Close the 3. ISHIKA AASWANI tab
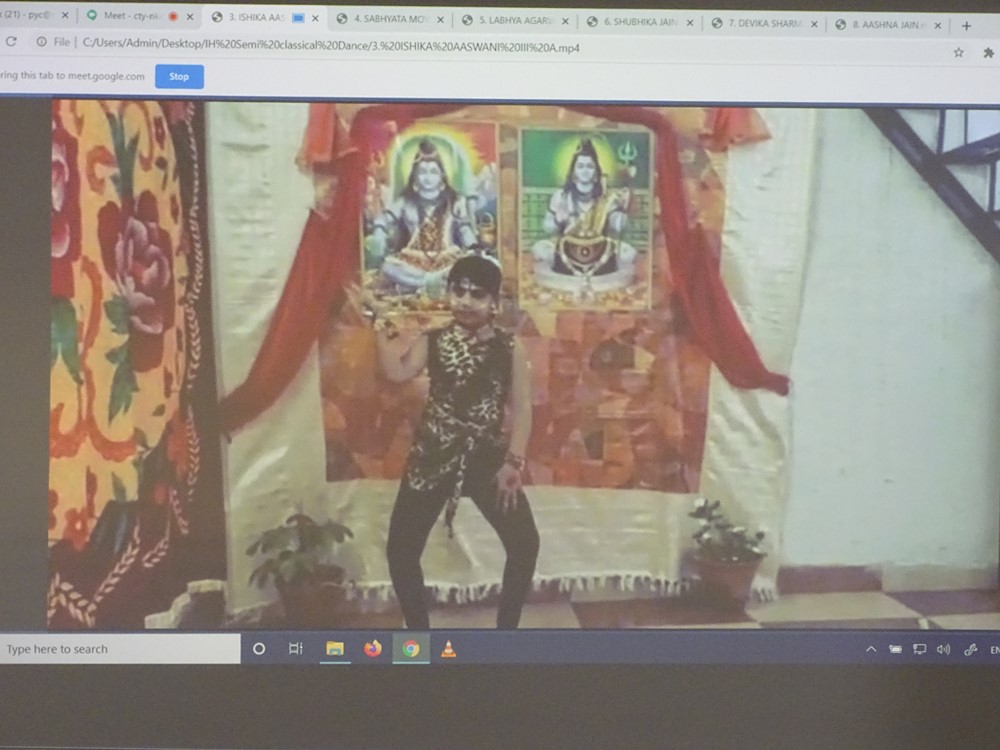The image size is (1000, 750). pyautogui.click(x=315, y=18)
